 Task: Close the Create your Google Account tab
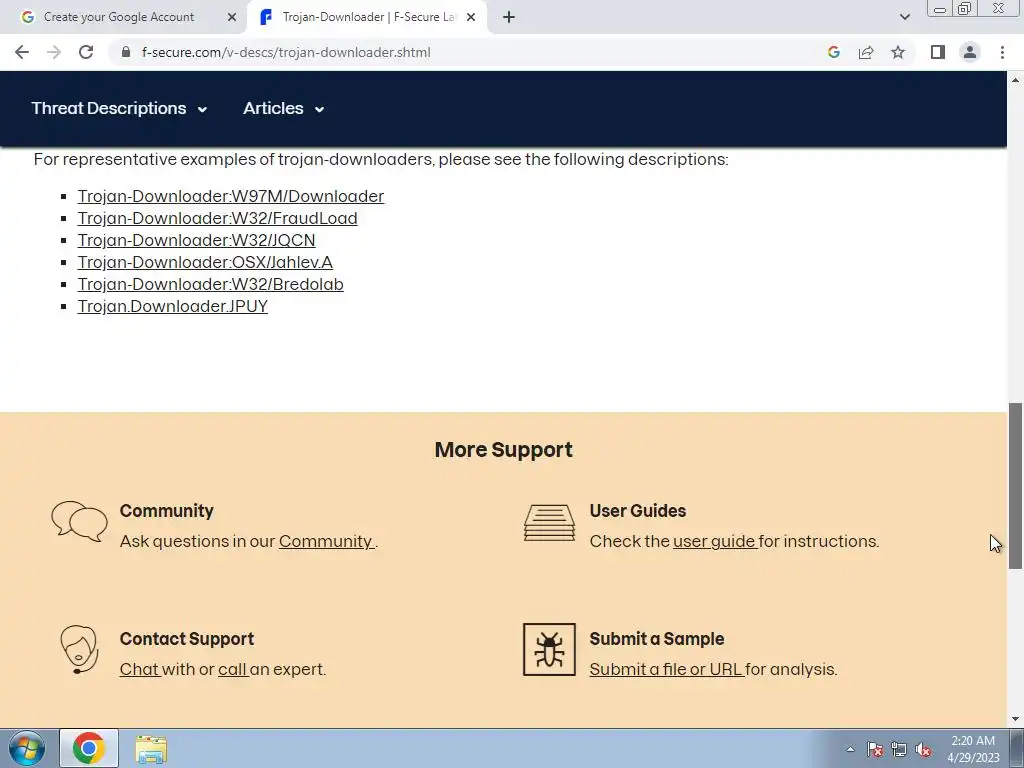pos(231,17)
